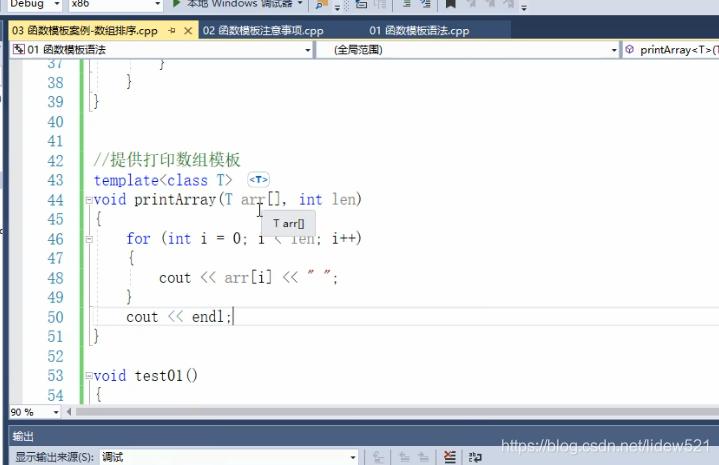Click the go to previous message icon

(404, 457)
